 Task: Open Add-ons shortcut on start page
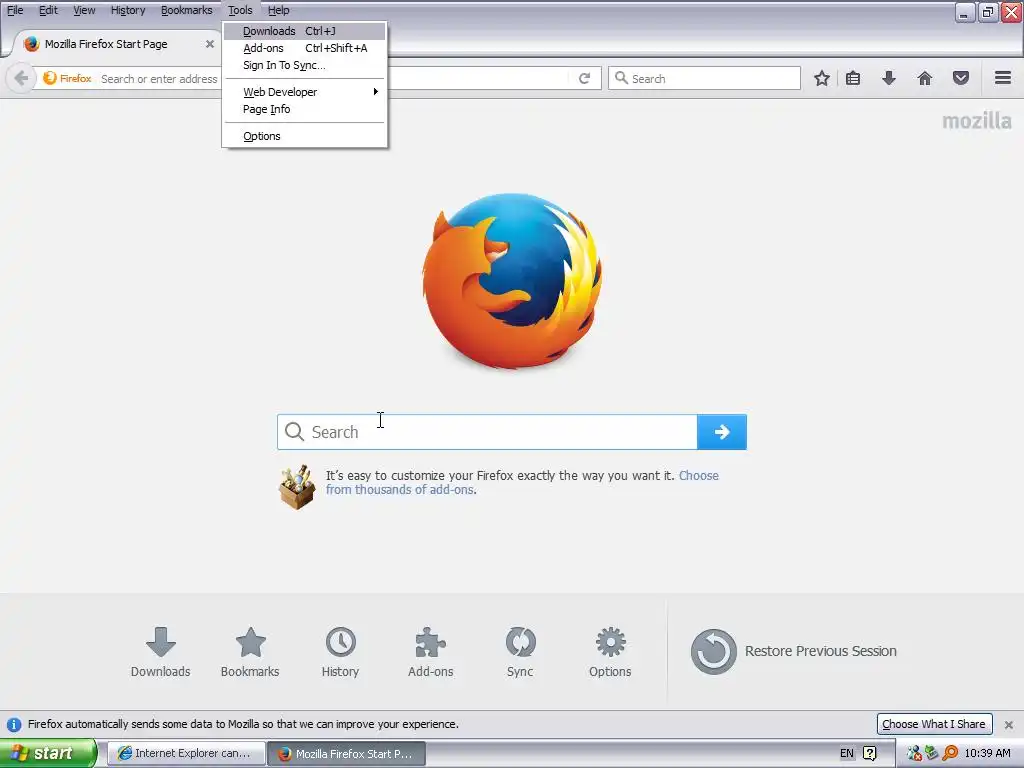430,652
